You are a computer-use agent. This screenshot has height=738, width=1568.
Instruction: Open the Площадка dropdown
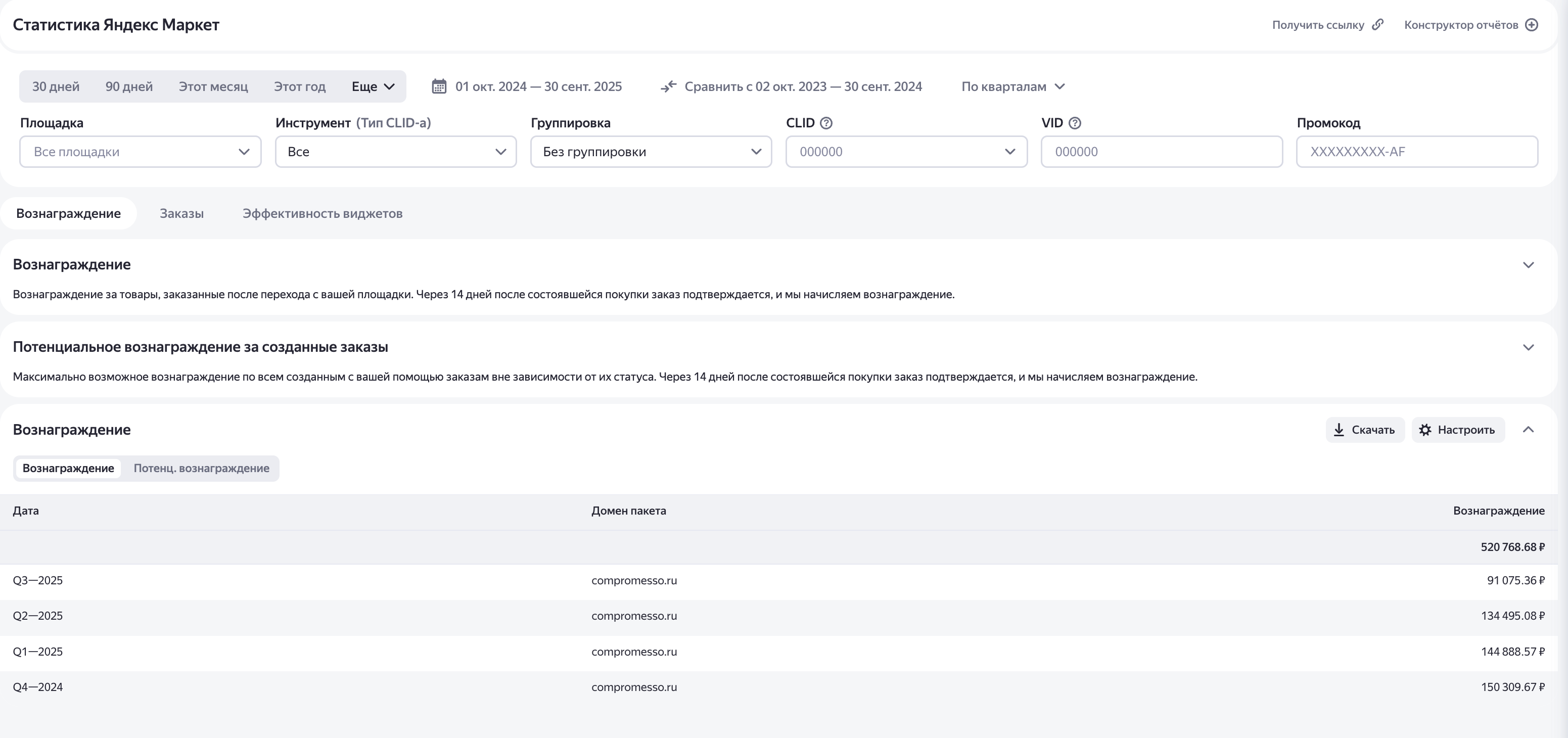click(141, 152)
